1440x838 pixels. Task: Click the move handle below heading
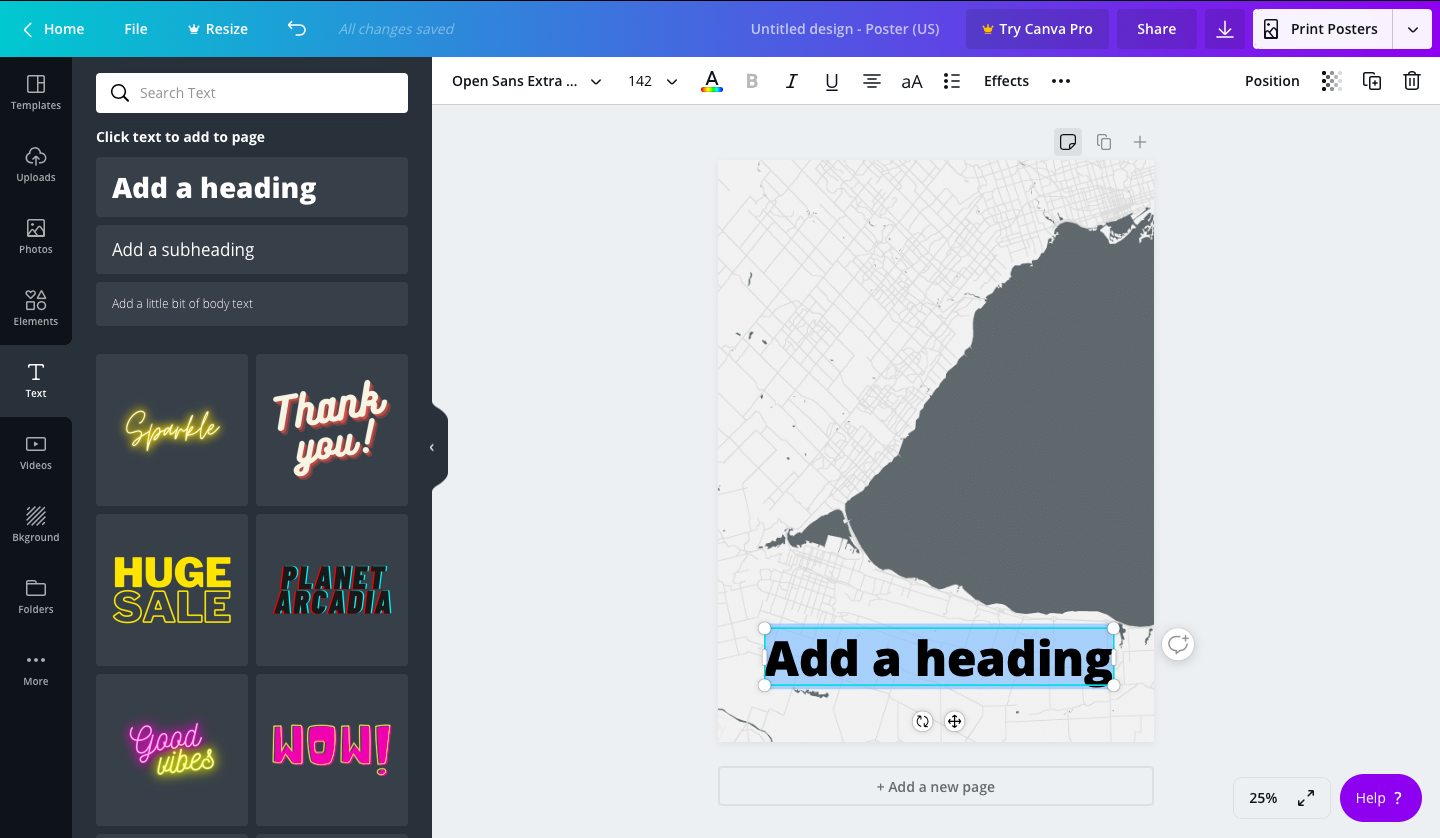pos(955,721)
